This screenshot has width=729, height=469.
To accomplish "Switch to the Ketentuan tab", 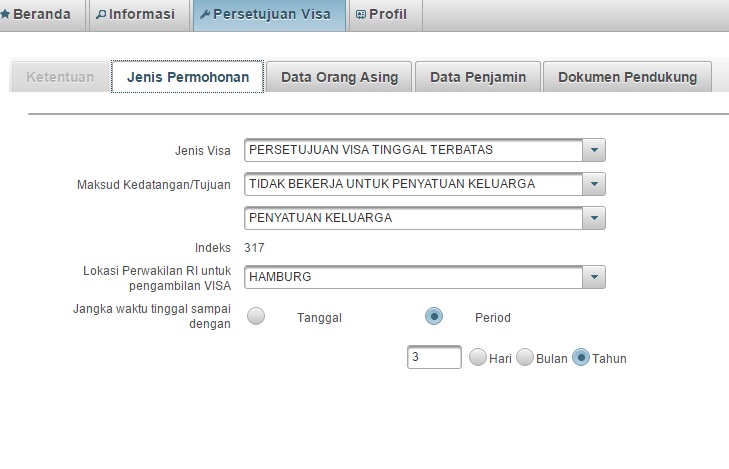I will coord(60,77).
